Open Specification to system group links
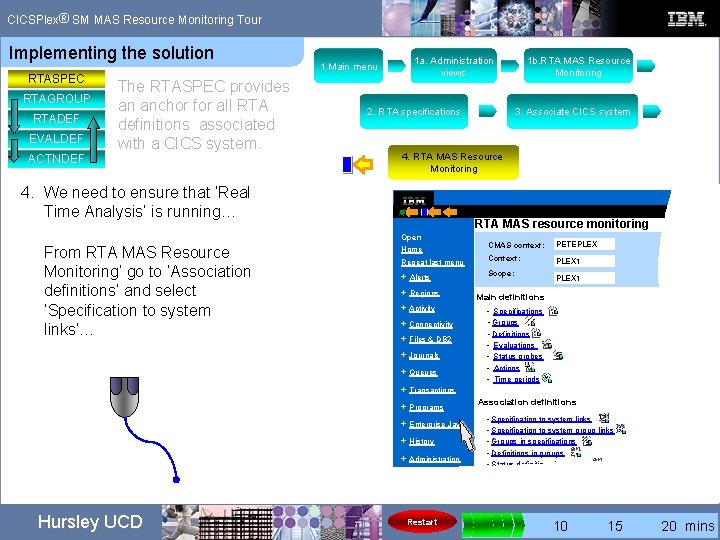 click(552, 430)
